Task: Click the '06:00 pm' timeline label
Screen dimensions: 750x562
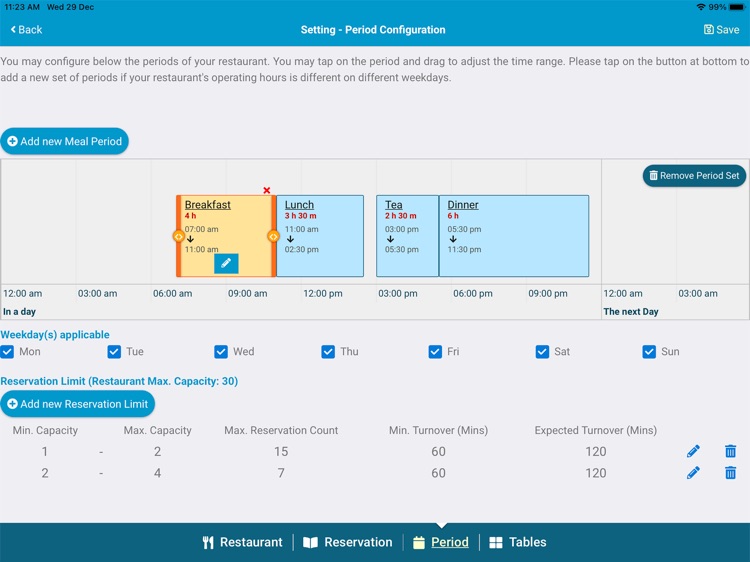Action: coord(473,293)
